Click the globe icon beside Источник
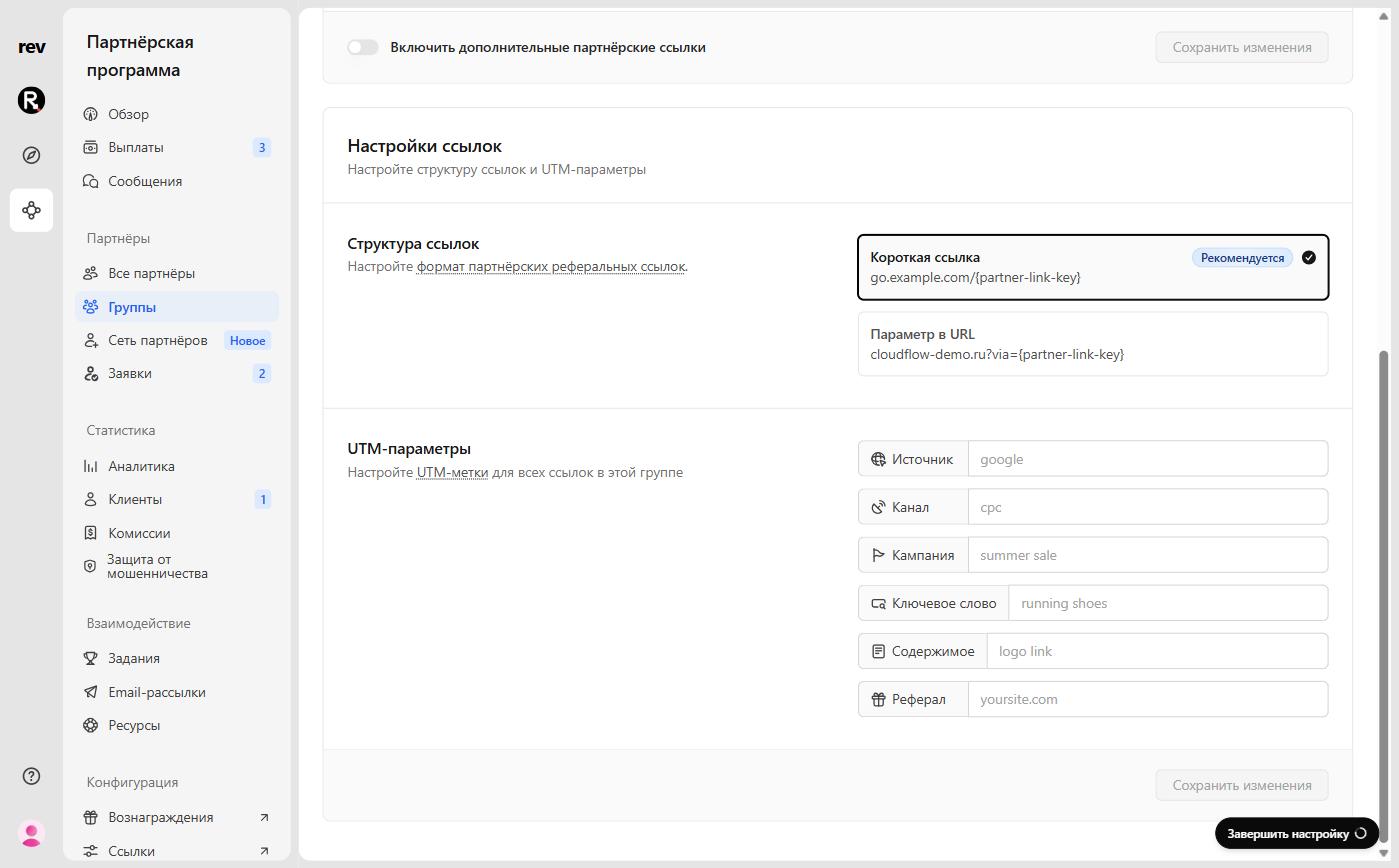Image resolution: width=1399 pixels, height=868 pixels. [878, 459]
